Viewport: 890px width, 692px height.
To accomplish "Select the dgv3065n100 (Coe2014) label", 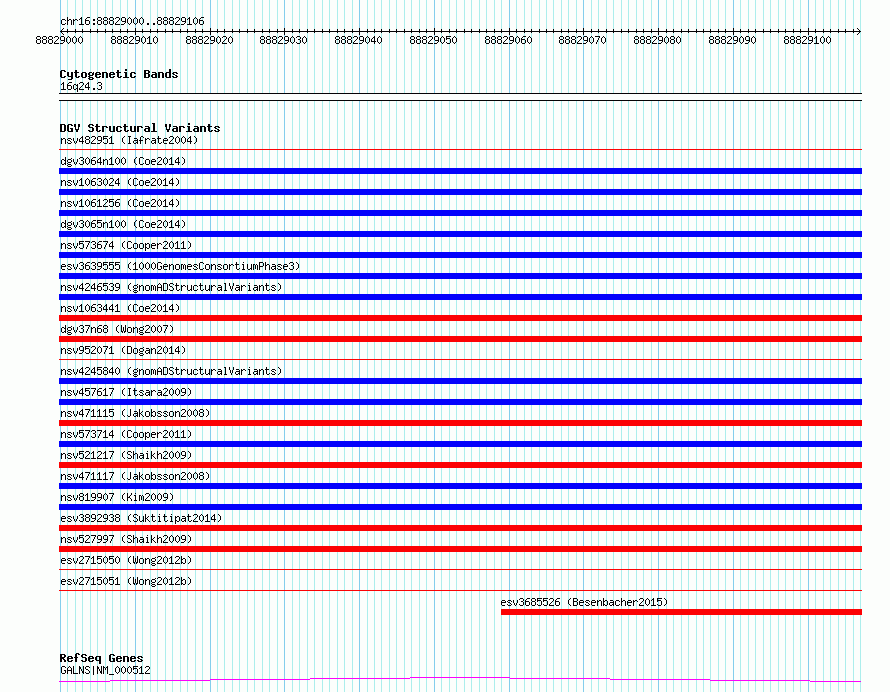I will tap(123, 224).
